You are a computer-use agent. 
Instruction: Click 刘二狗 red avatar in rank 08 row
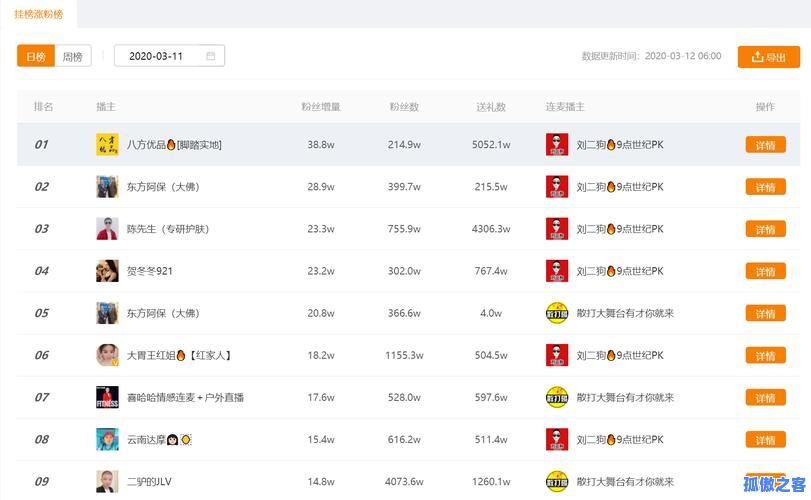(557, 440)
